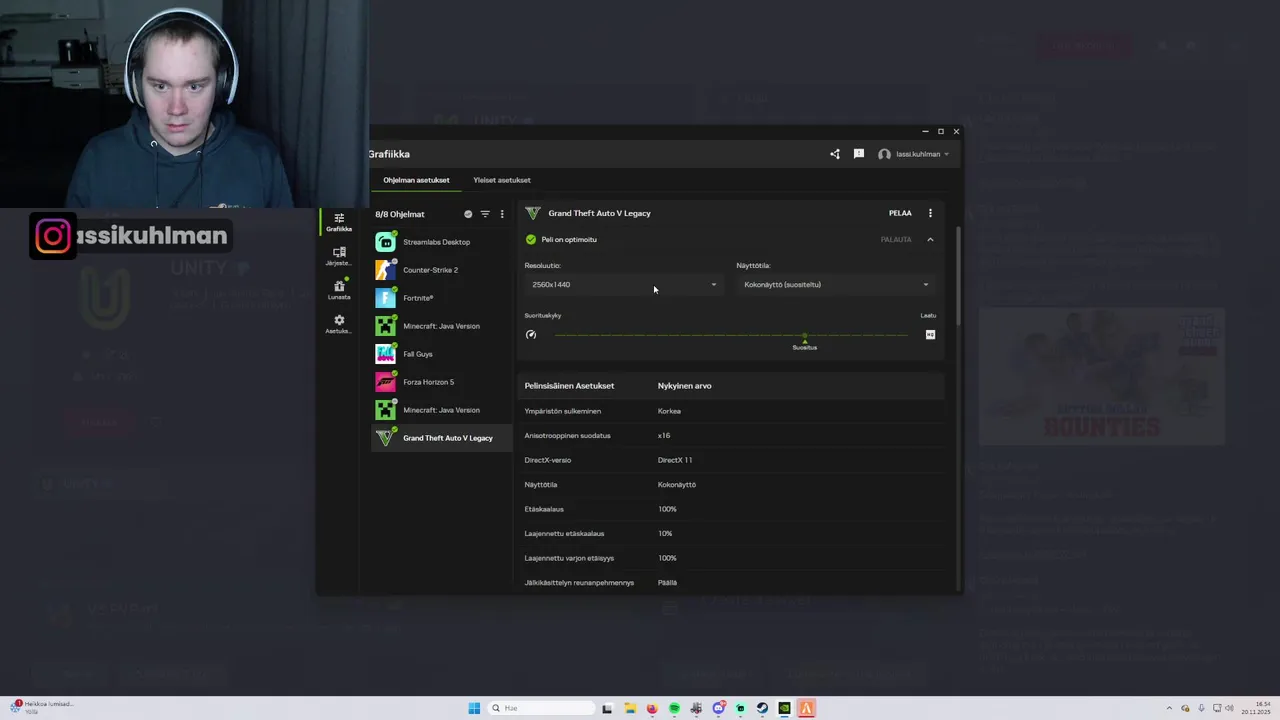The image size is (1280, 720).
Task: Collapse the optimization panel with the chevron
Action: click(x=930, y=240)
